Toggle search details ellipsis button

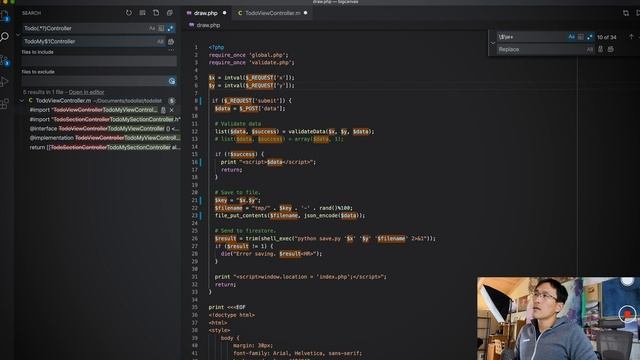pyautogui.click(x=171, y=50)
